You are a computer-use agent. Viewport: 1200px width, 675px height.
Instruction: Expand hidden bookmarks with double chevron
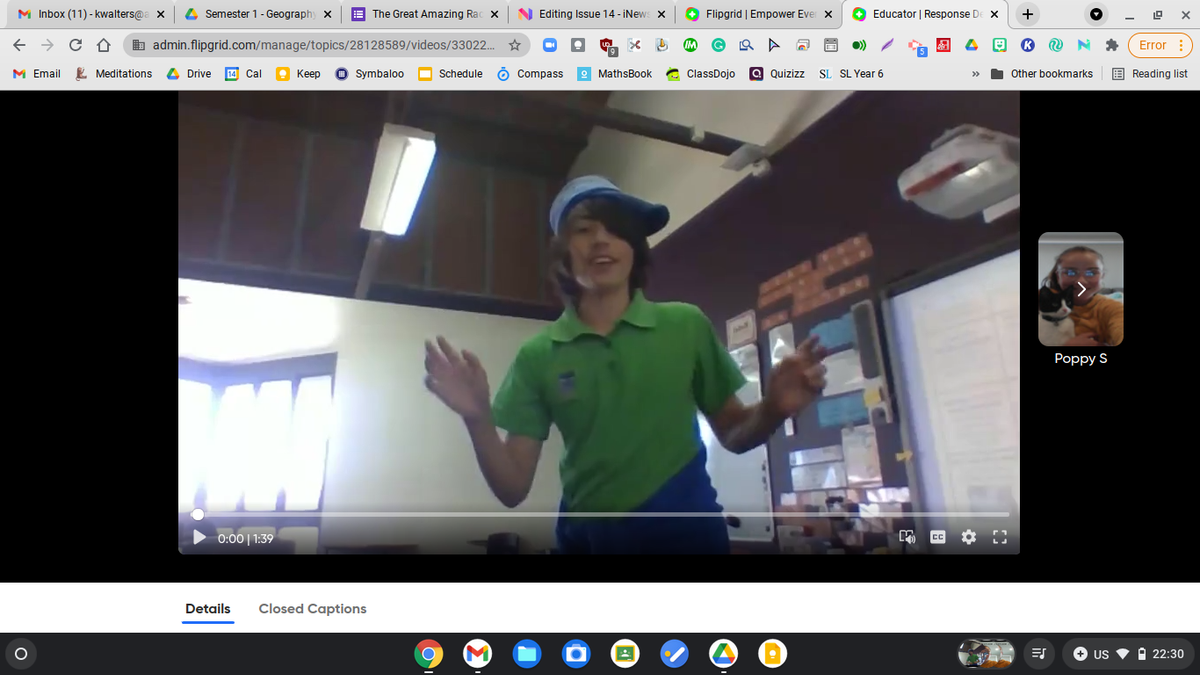[x=974, y=74]
